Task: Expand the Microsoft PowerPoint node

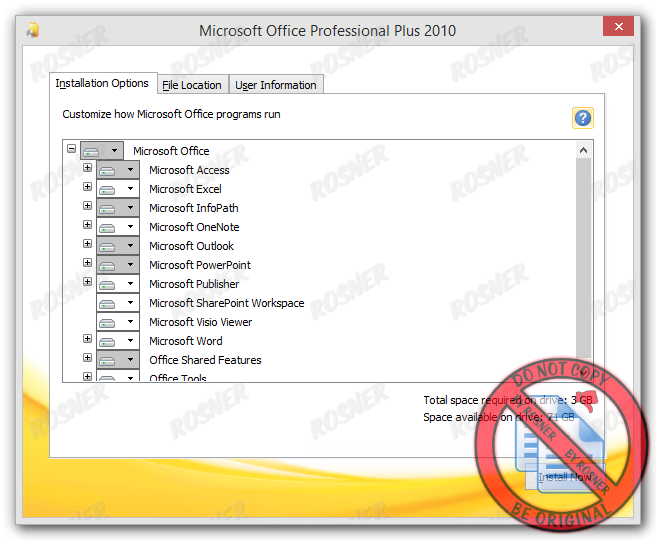Action: [87, 263]
